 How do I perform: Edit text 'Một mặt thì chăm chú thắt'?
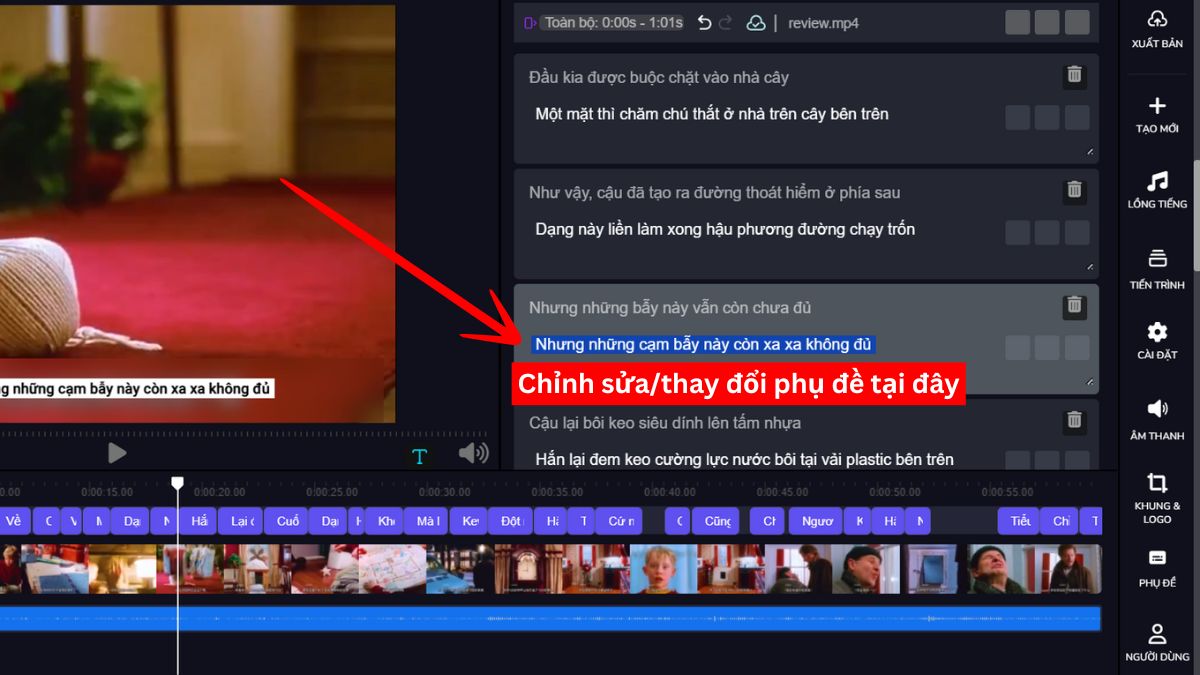(712, 114)
